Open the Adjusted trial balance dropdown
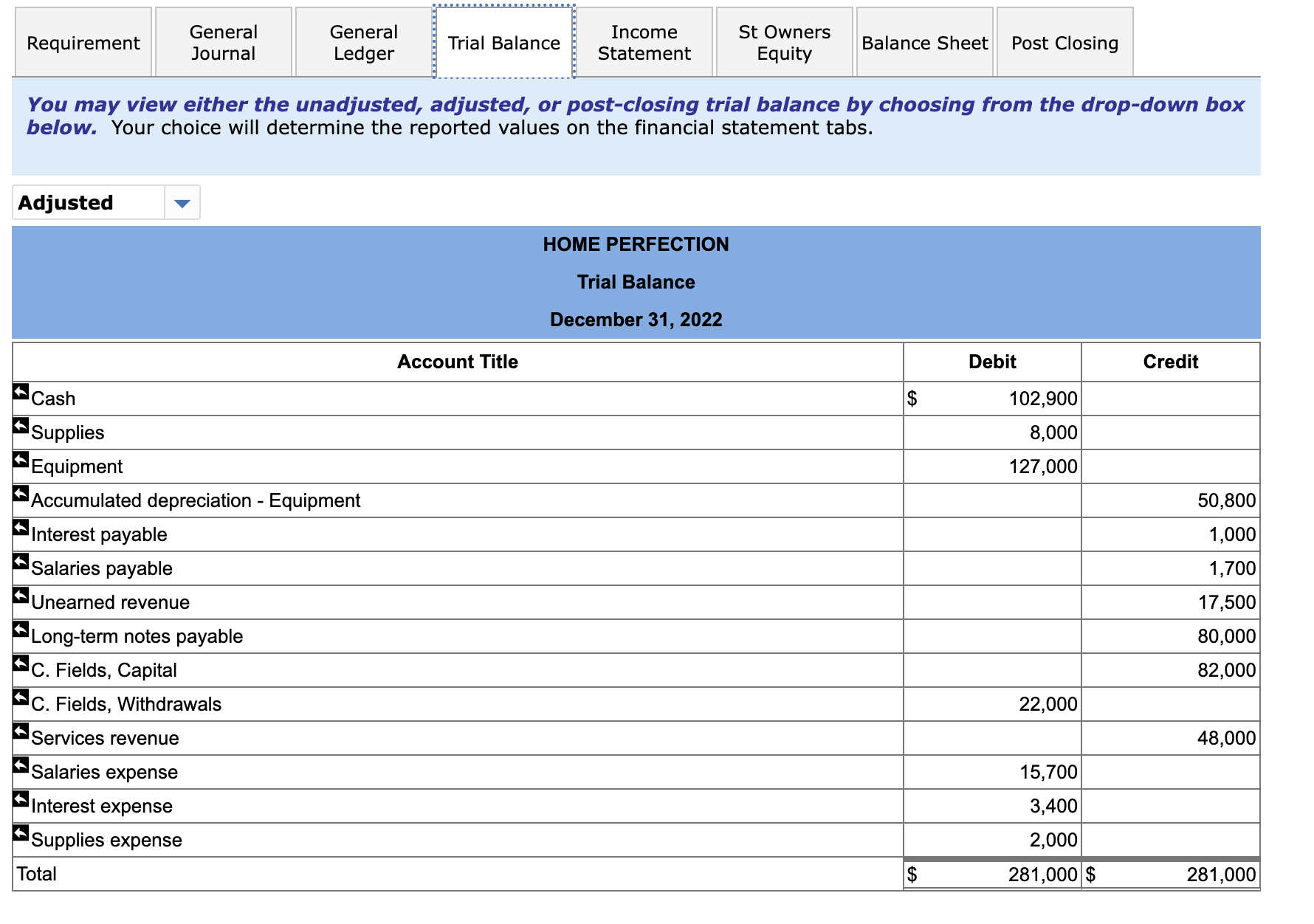This screenshot has width=1314, height=924. click(x=89, y=201)
